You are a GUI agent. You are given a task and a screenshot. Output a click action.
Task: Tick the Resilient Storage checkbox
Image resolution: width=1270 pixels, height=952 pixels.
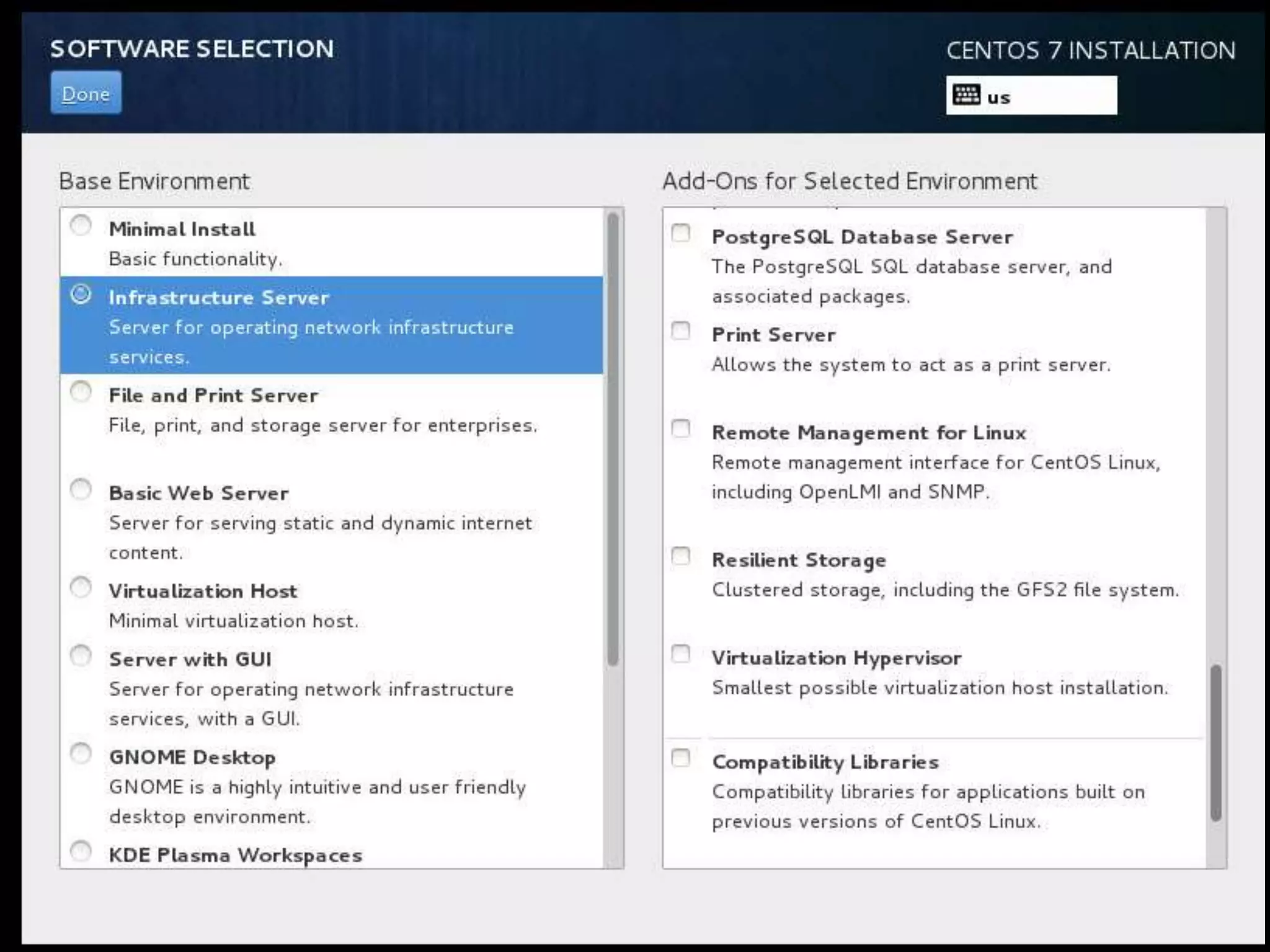tap(681, 557)
